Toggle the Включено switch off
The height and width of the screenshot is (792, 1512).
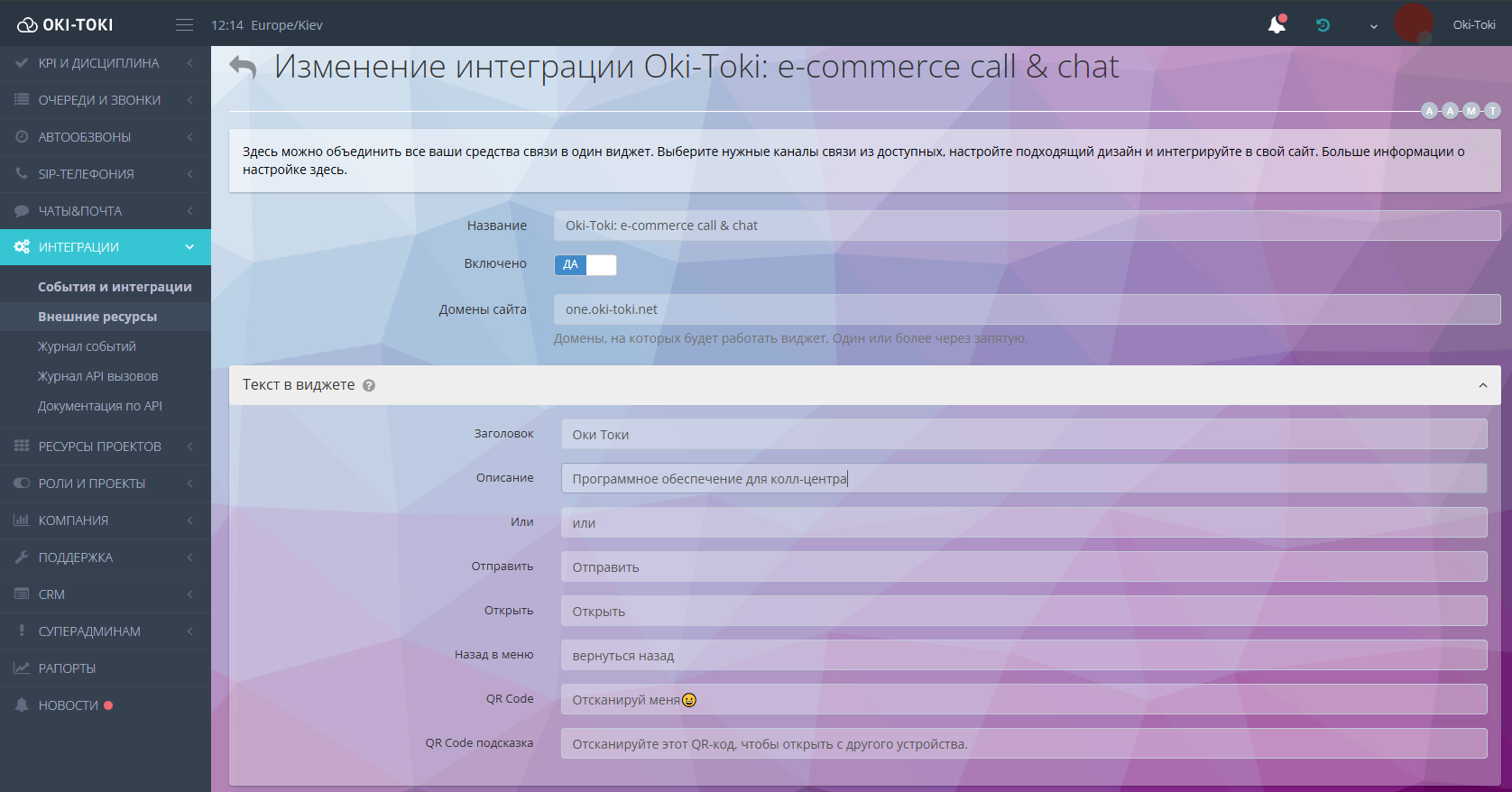pos(585,264)
